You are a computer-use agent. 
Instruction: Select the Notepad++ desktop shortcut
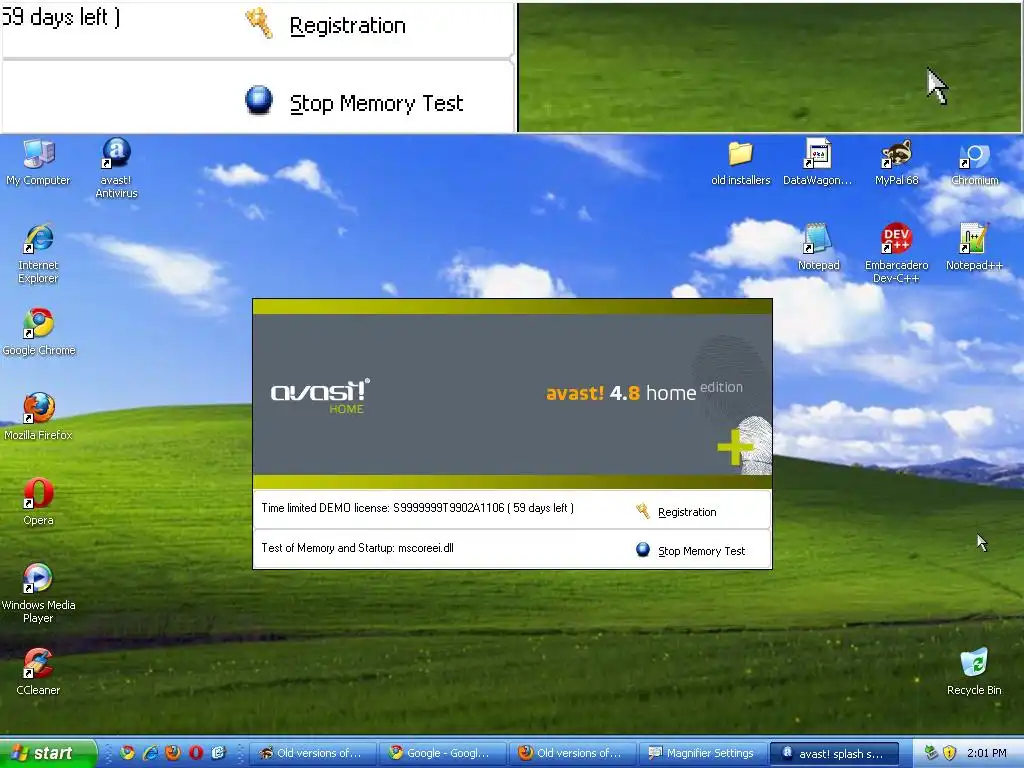[x=974, y=247]
